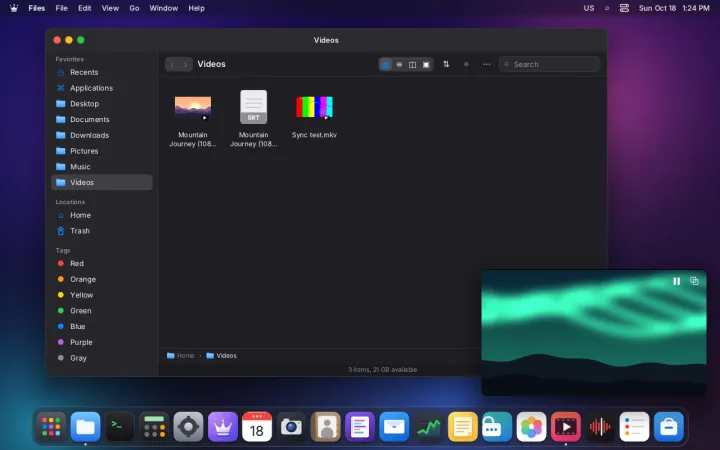
Task: Filter by the Green tag
Action: coord(101,310)
